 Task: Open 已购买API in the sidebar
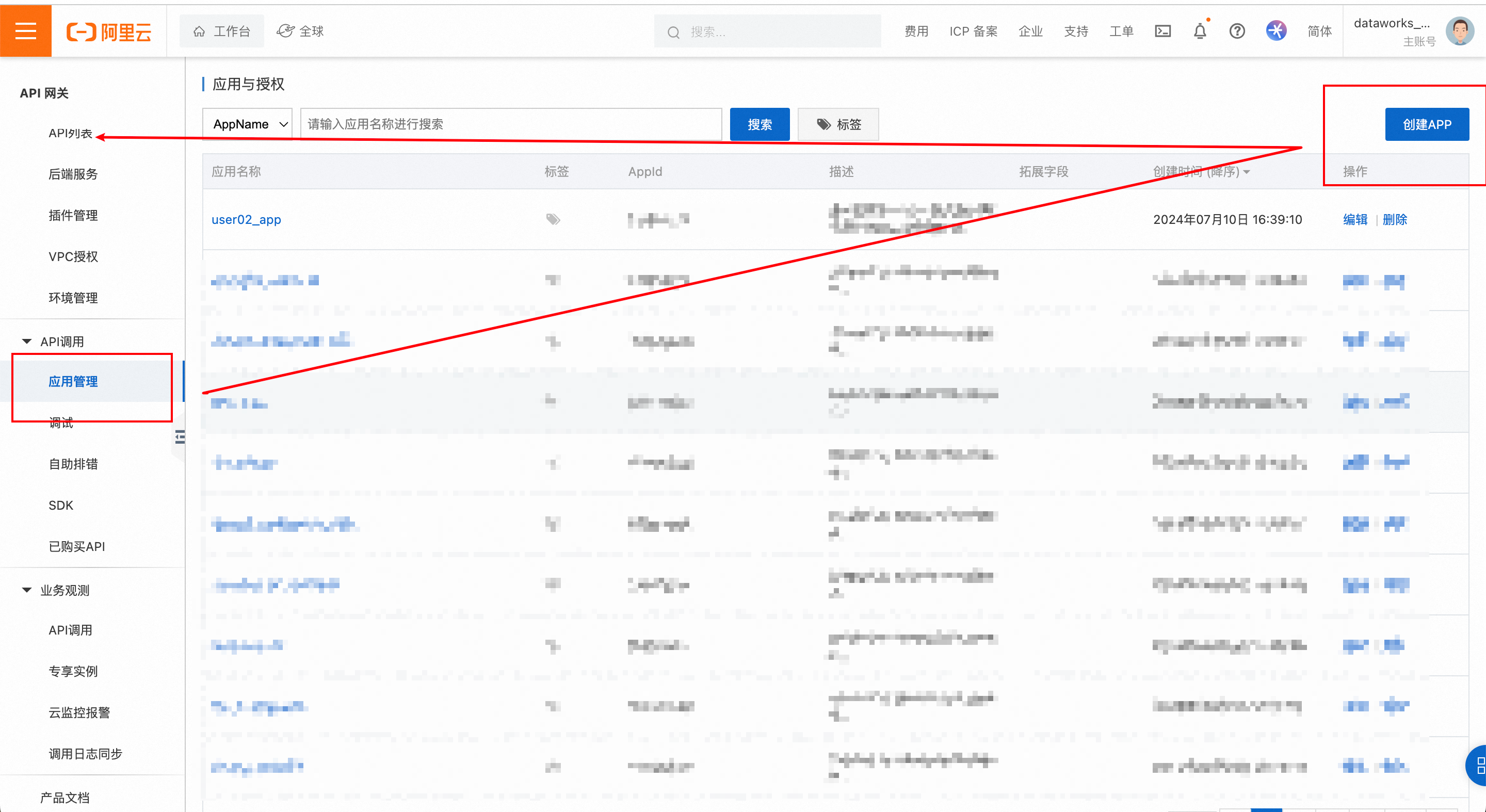(77, 546)
